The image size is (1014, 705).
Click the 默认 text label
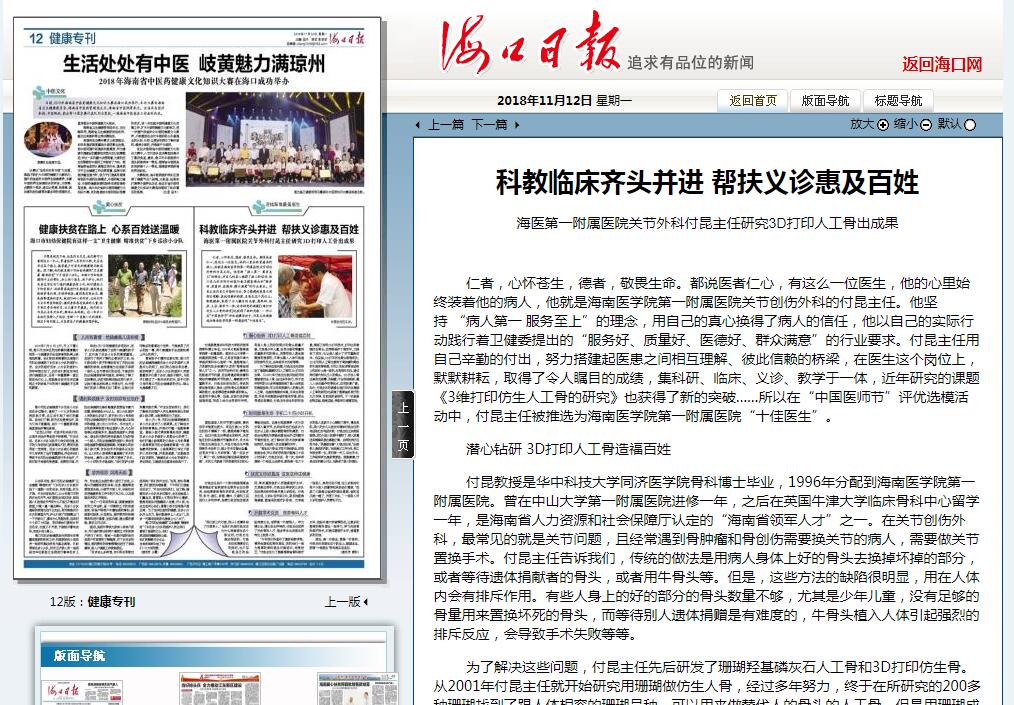(x=950, y=124)
